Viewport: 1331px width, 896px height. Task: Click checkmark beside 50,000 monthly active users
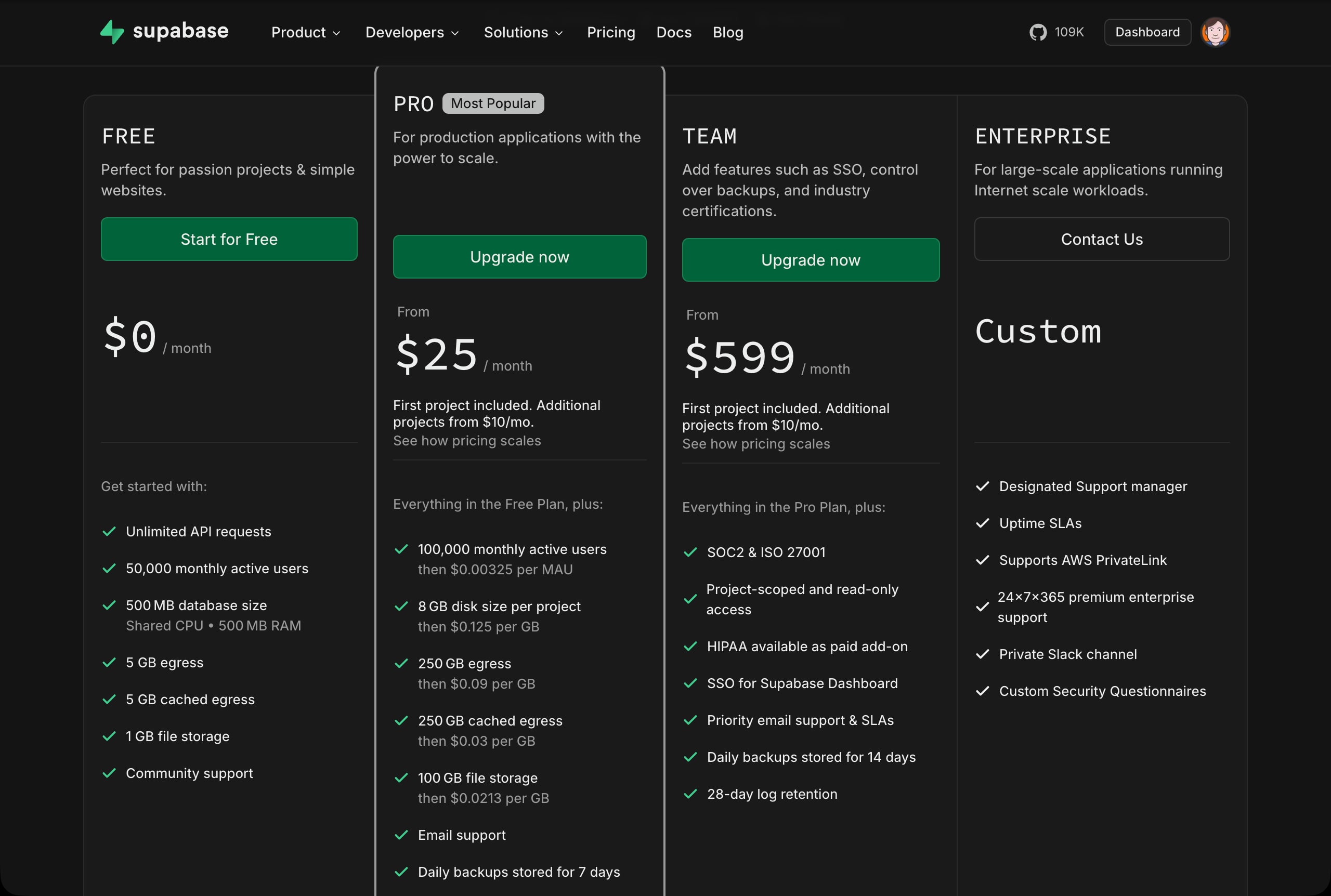coord(109,569)
